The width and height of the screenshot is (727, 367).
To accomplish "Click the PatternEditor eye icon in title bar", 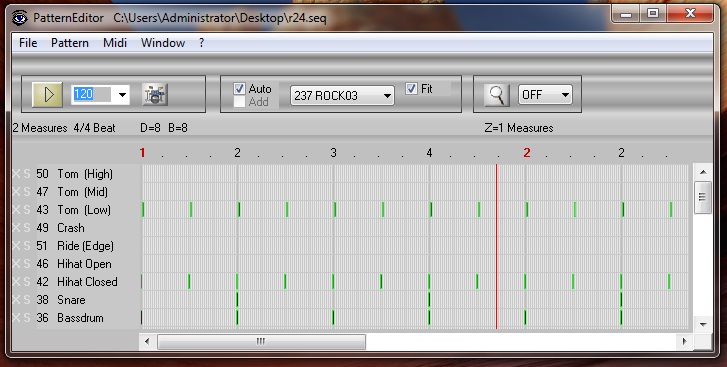I will (x=19, y=18).
